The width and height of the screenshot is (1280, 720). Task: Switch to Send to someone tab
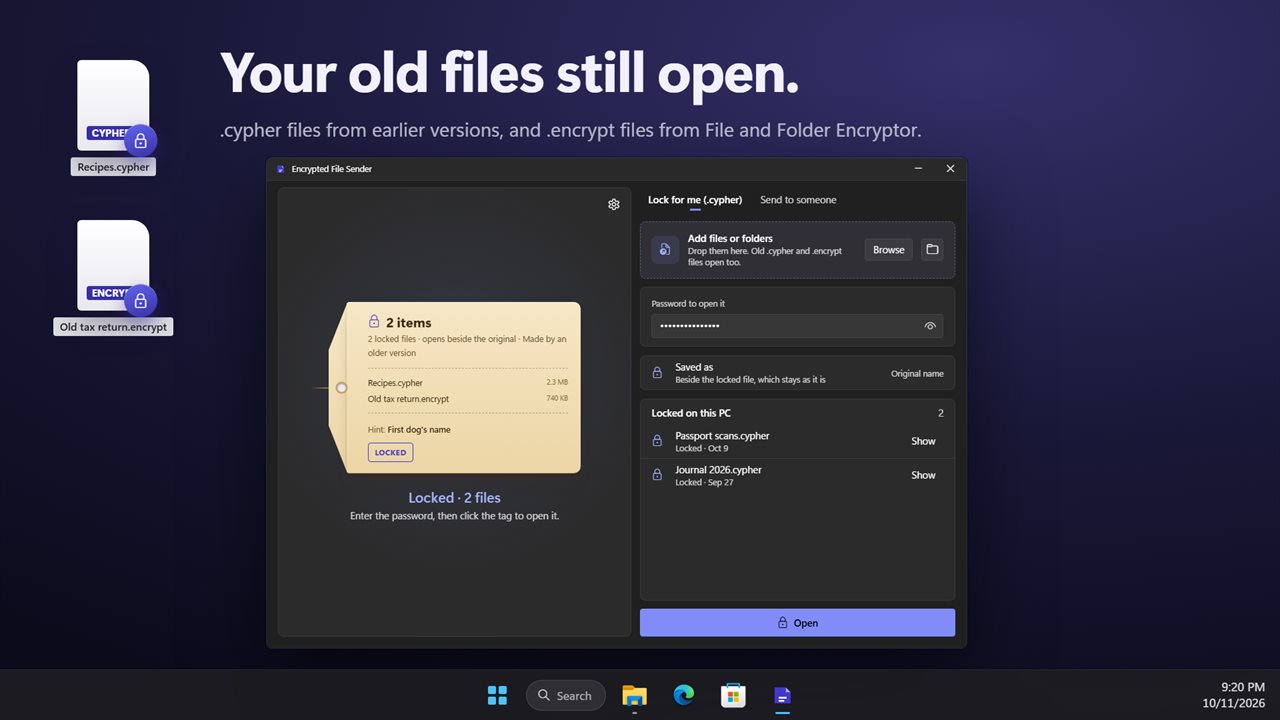[798, 200]
